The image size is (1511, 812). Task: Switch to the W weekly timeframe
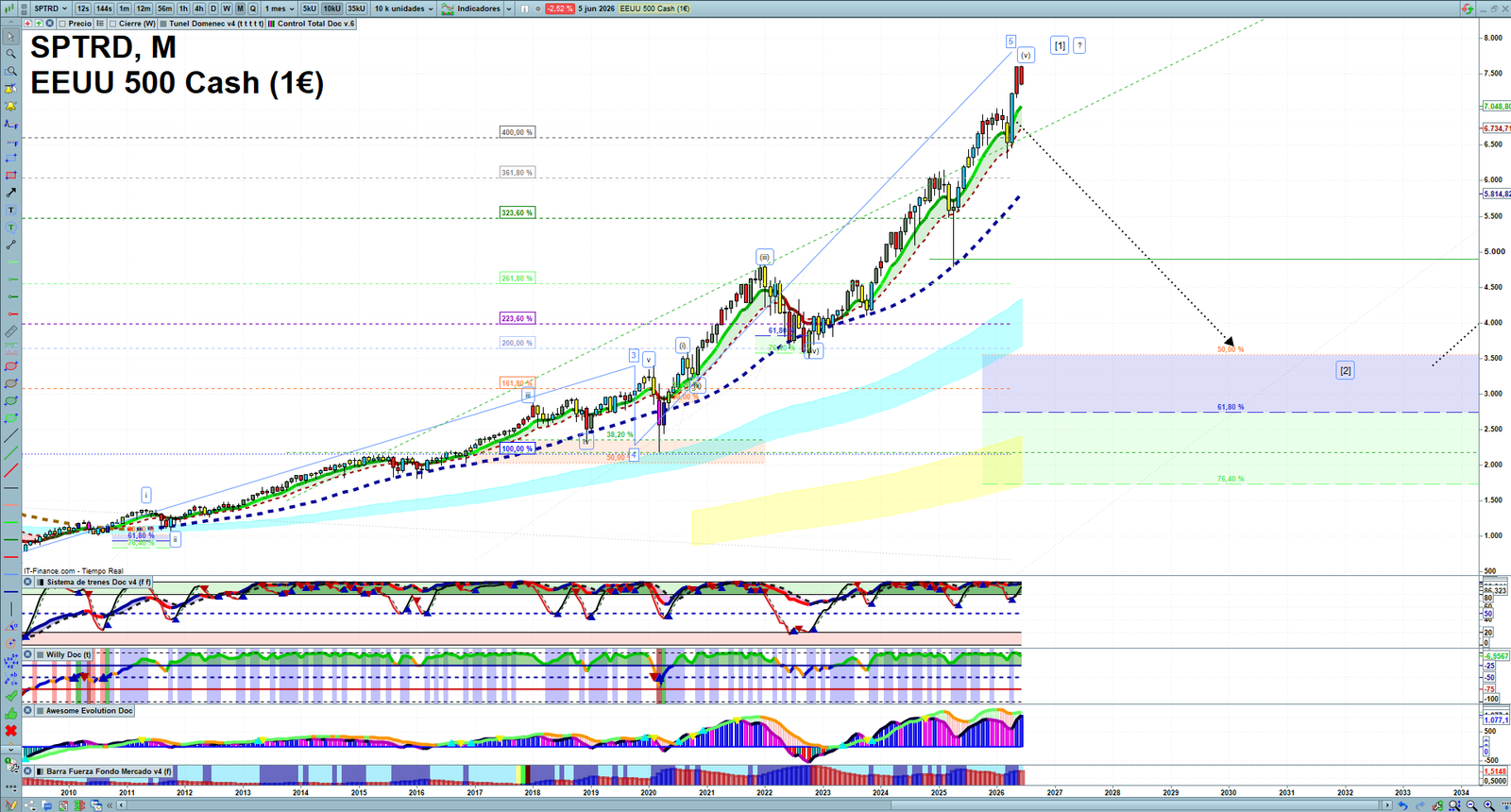tap(227, 8)
